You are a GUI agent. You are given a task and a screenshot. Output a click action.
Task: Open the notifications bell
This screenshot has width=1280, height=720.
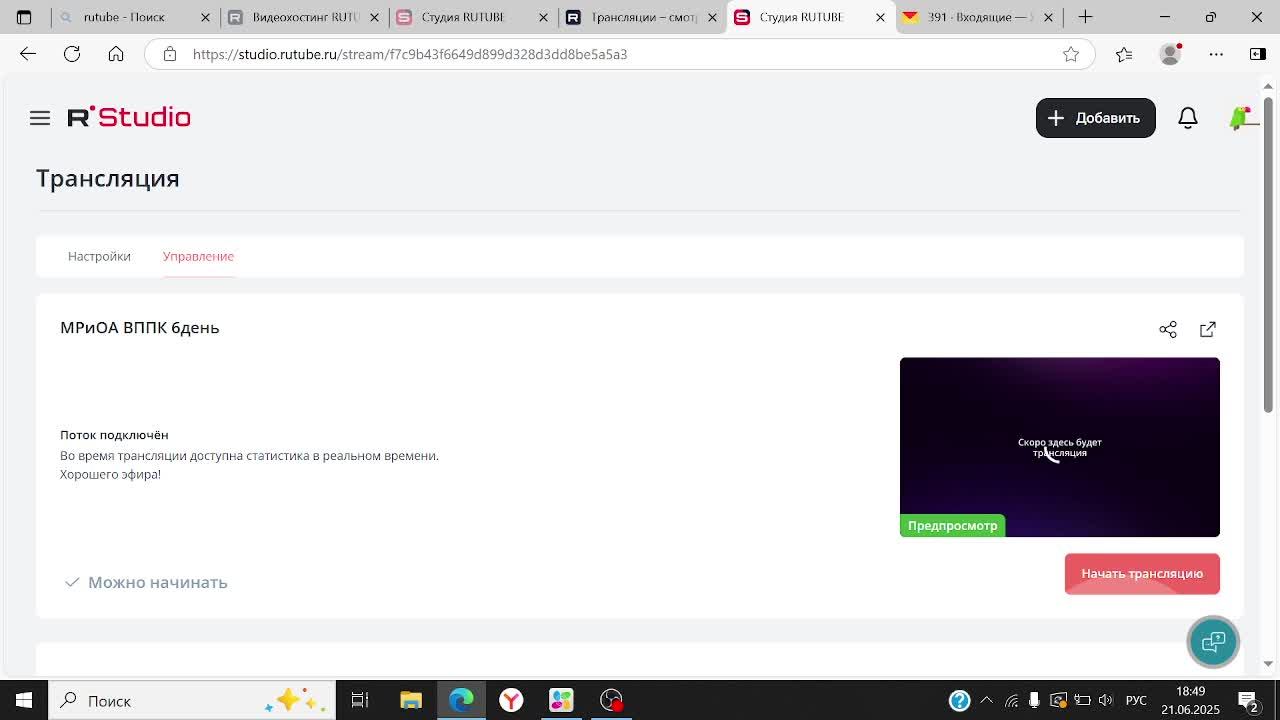click(x=1188, y=118)
